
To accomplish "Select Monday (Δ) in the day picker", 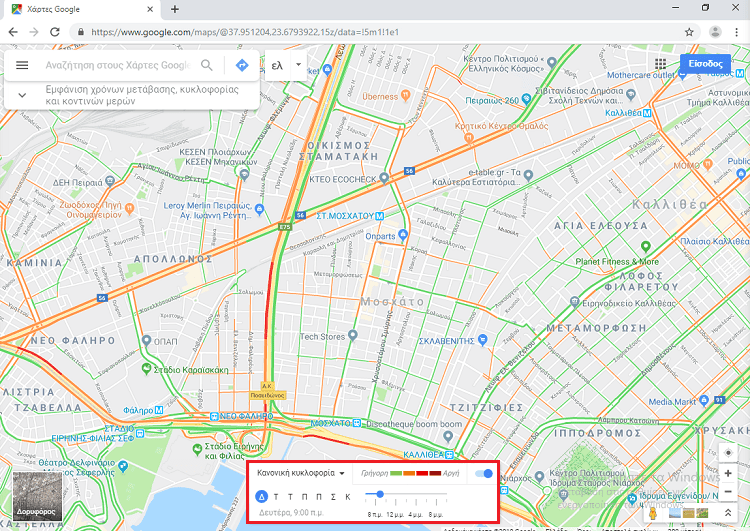I will click(261, 497).
